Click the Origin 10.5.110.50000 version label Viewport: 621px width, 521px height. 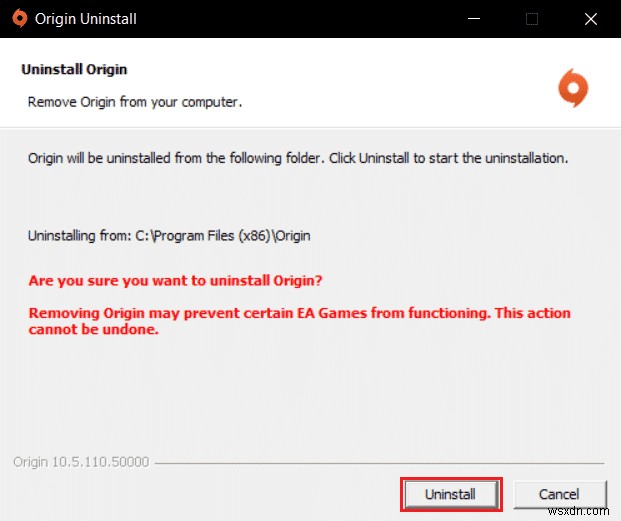point(80,462)
